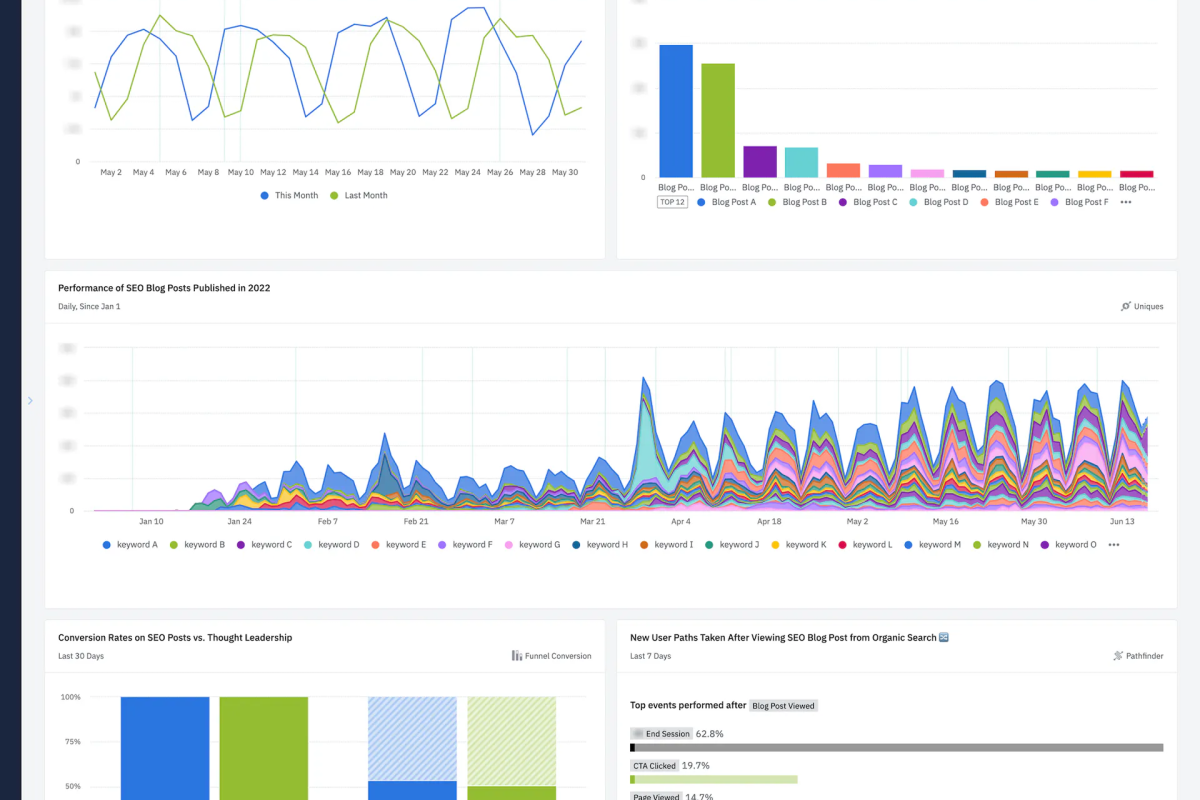1200x800 pixels.
Task: Open 'Conversion Rates on SEO Posts vs. Thought Leadership' title
Action: click(175, 637)
